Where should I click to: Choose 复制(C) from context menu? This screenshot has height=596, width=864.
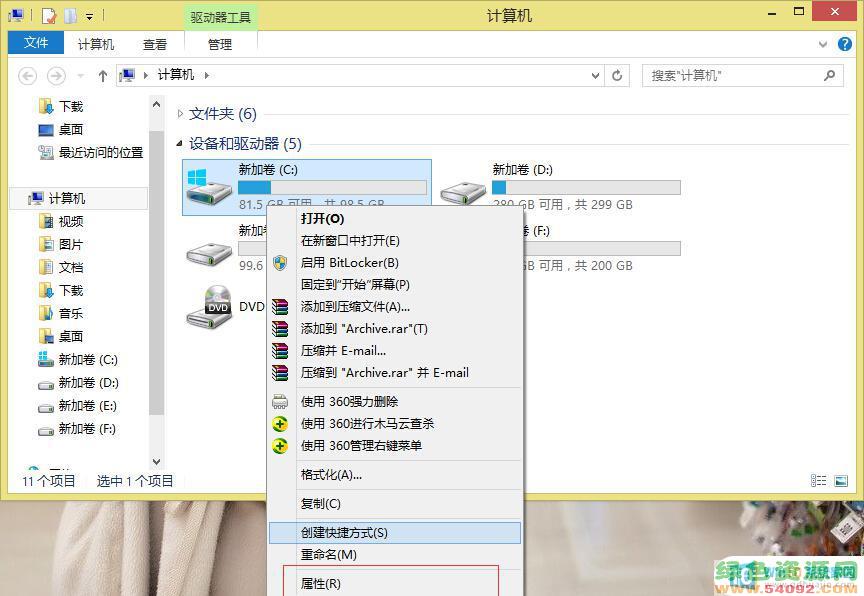tap(395, 504)
